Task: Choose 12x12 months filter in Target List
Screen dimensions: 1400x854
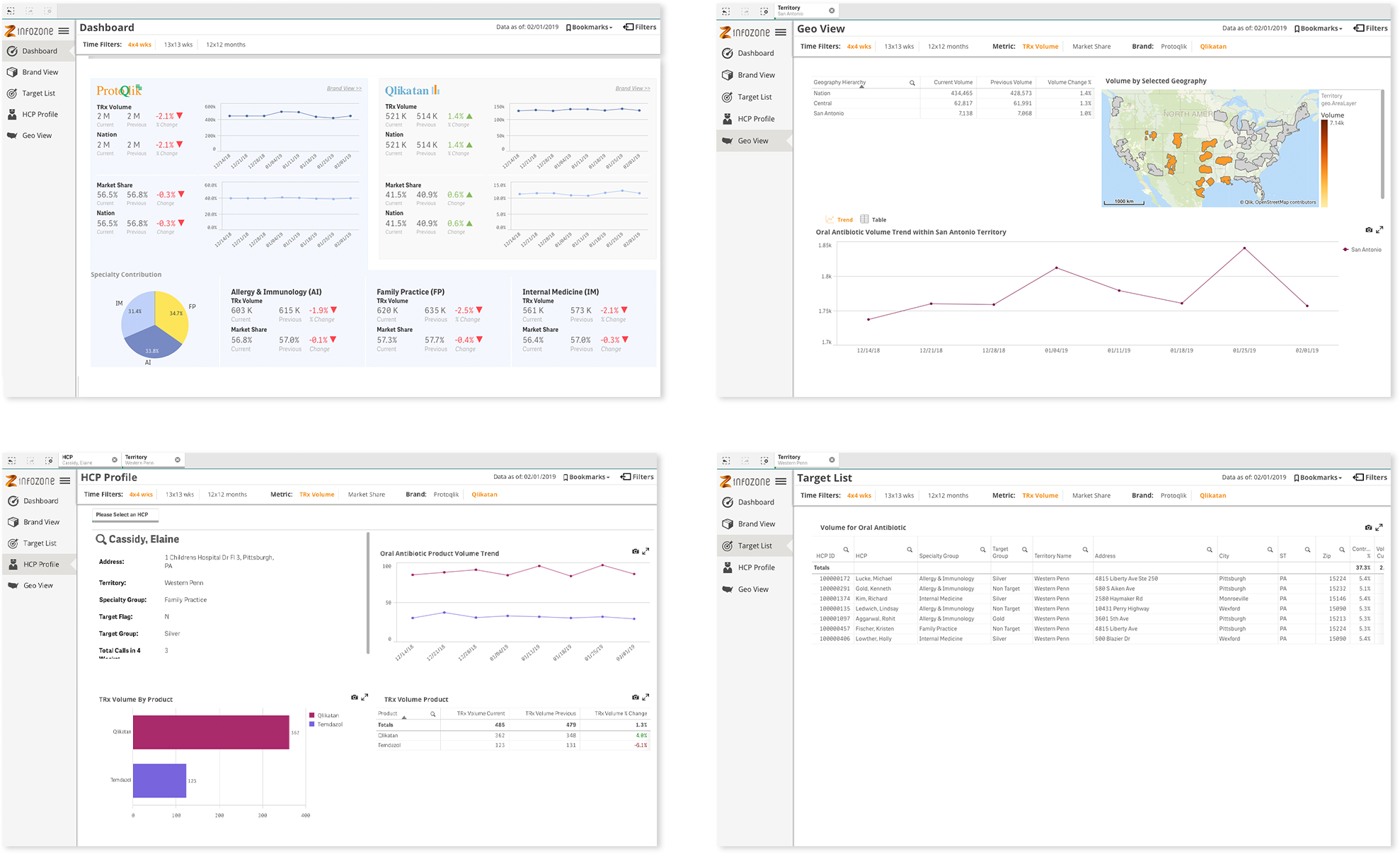Action: (x=948, y=495)
